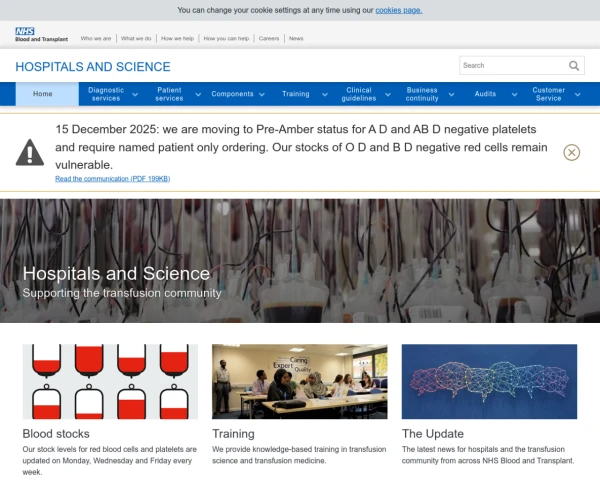Open the Blood stocks bag illustration thumbnail
Screen dimensions: 600x480
tap(110, 382)
